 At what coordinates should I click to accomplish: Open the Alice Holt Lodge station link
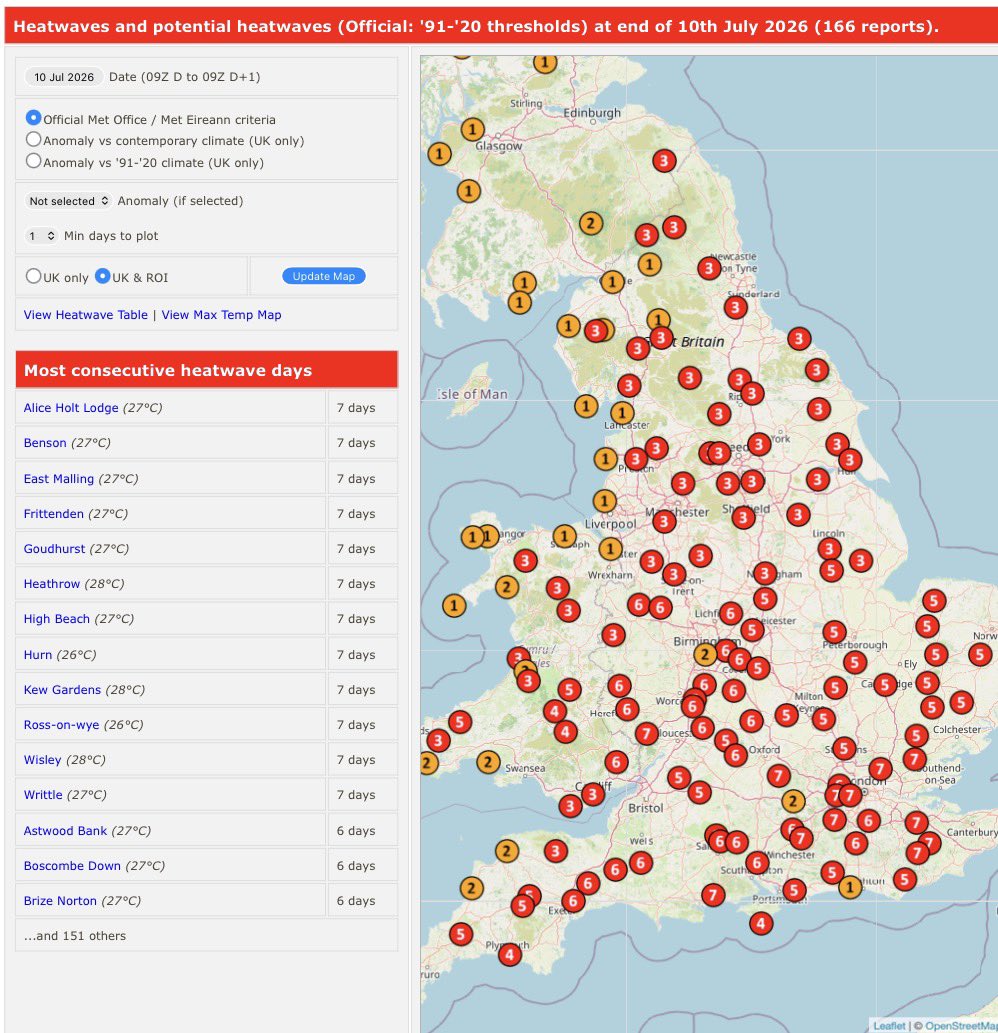[x=71, y=408]
